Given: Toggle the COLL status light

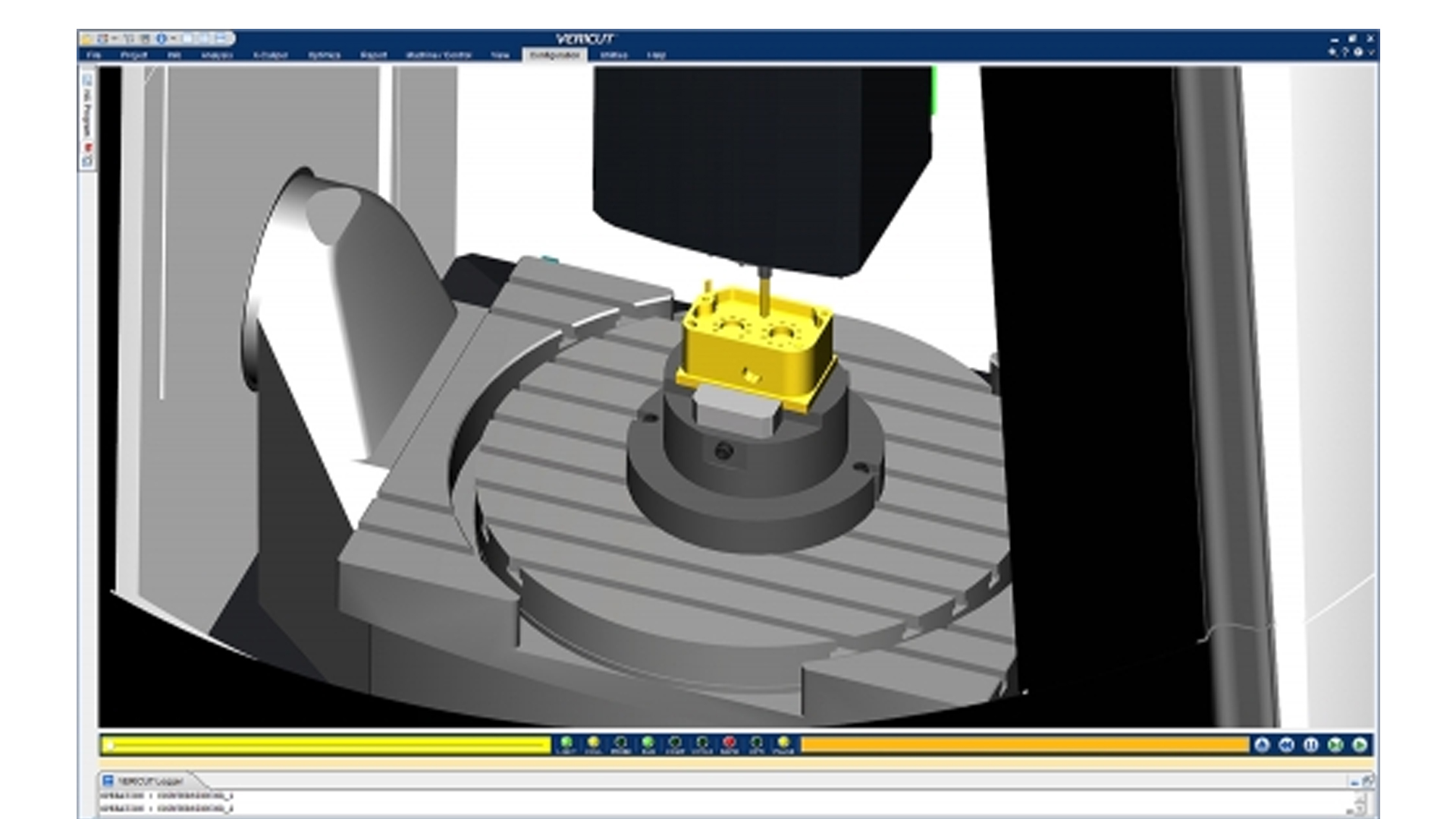Looking at the screenshot, I should pos(593,742).
